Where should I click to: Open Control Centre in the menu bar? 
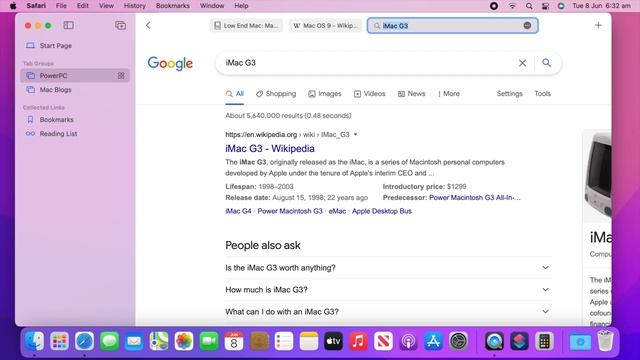[x=545, y=6]
